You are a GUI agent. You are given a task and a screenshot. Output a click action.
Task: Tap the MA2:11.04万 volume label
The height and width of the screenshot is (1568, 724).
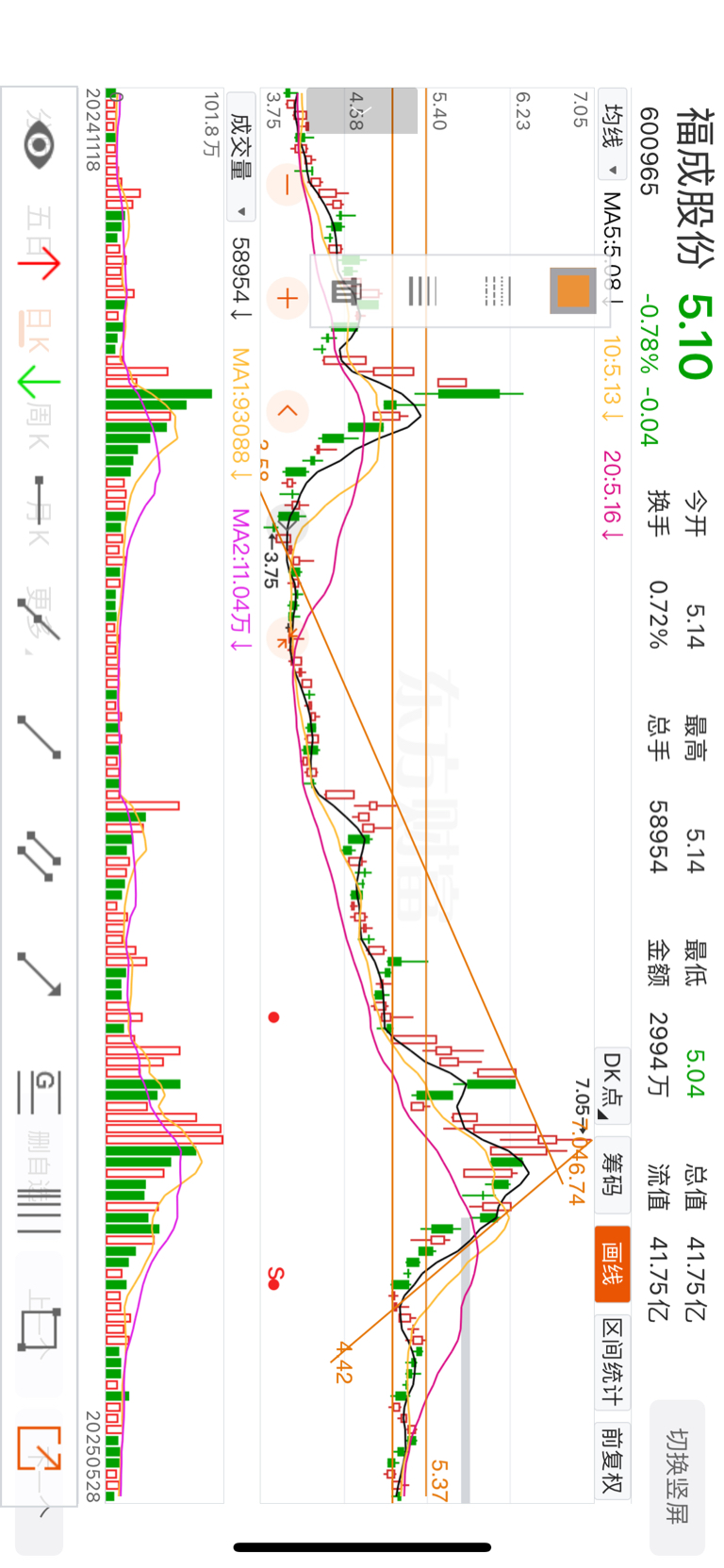pyautogui.click(x=241, y=579)
